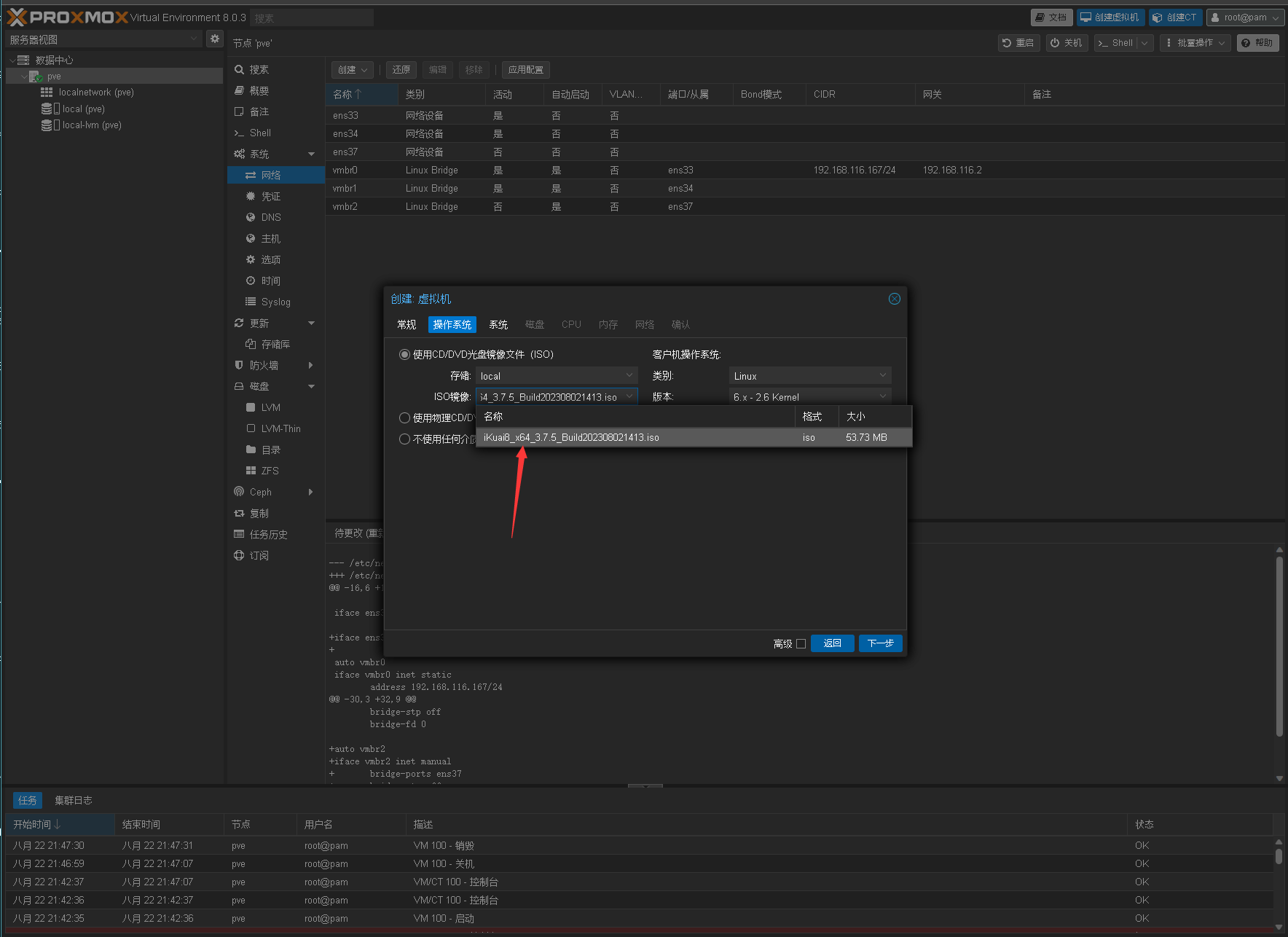Open the storage dropdown showing local
This screenshot has width=1288, height=937.
coord(557,376)
